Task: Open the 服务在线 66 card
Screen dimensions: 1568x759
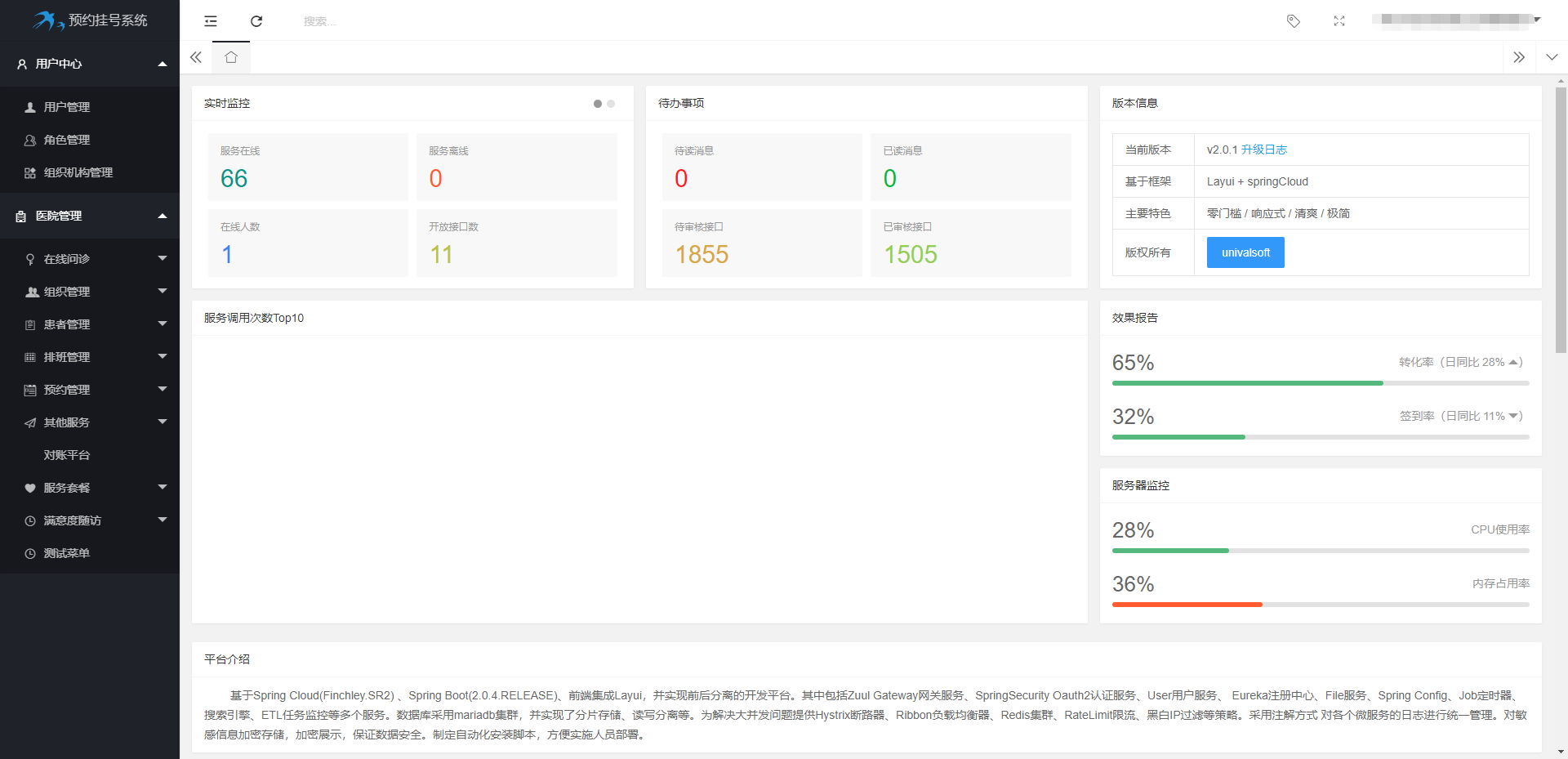Action: [308, 167]
